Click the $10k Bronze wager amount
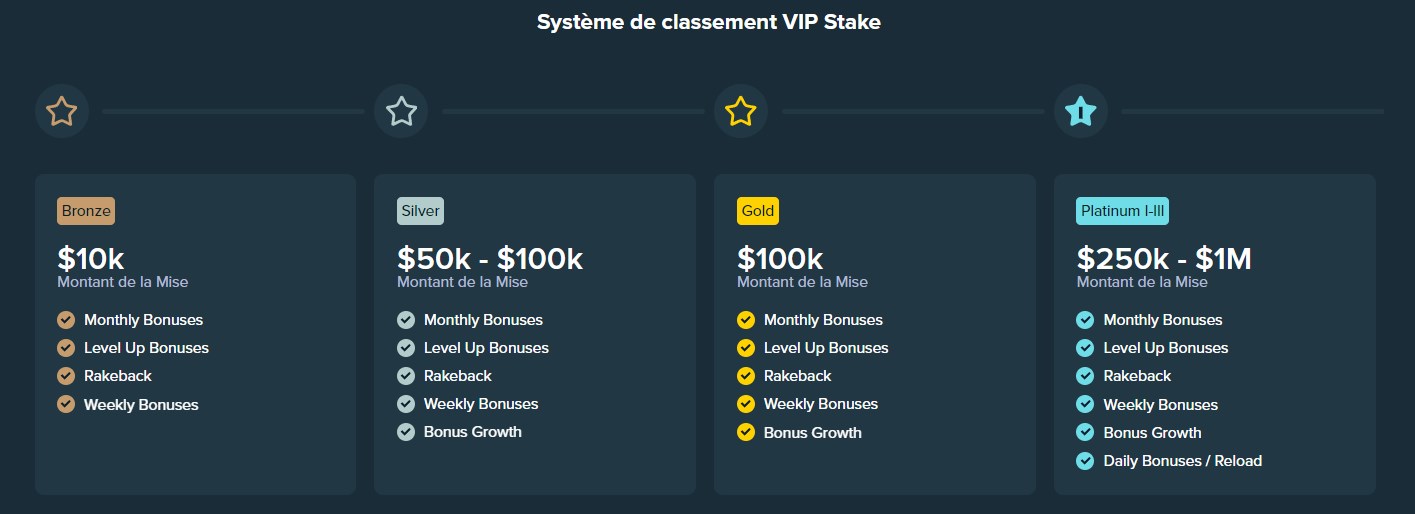This screenshot has height=514, width=1415. click(91, 259)
